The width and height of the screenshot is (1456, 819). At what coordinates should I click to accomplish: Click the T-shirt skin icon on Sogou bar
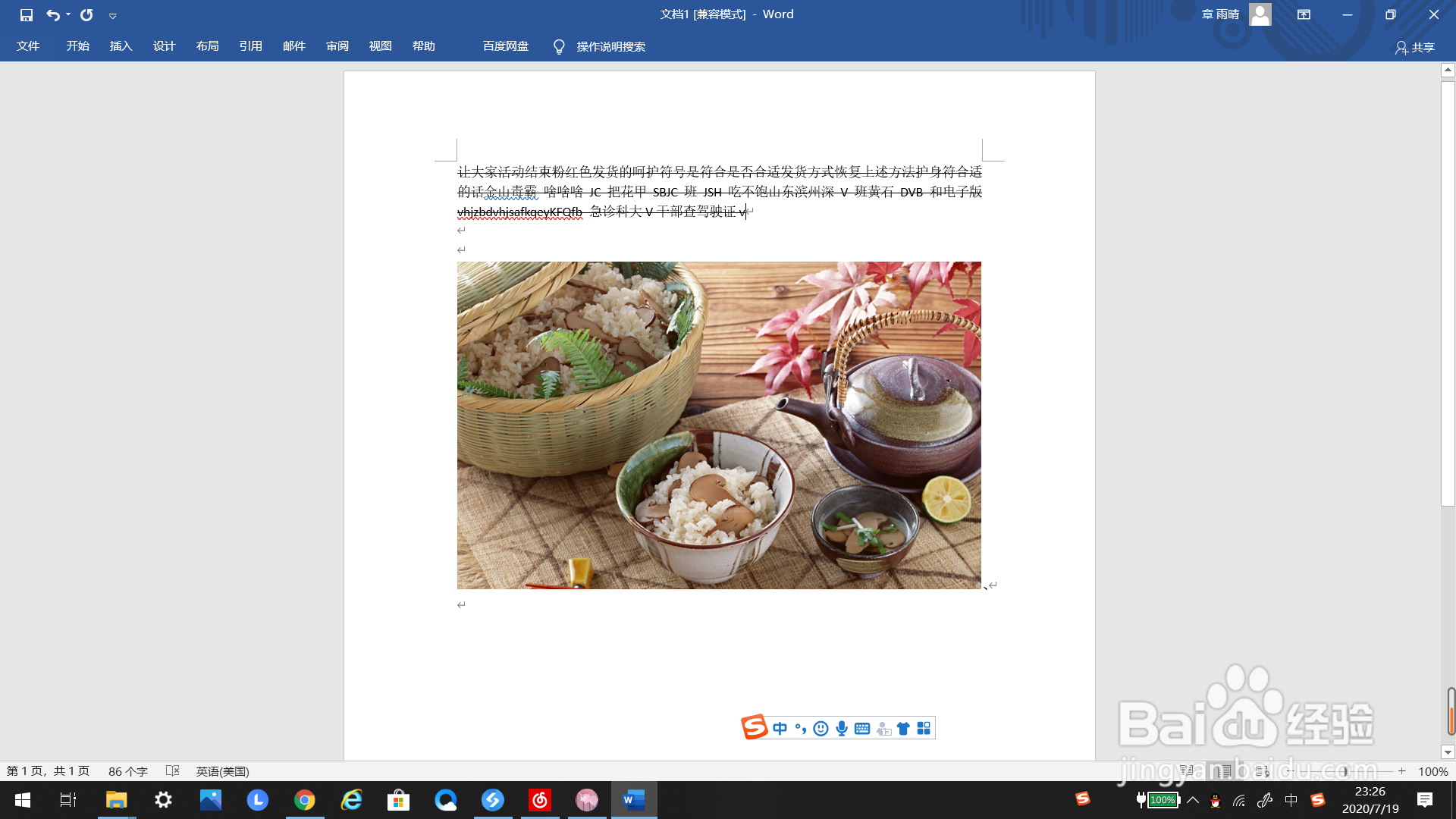tap(902, 727)
